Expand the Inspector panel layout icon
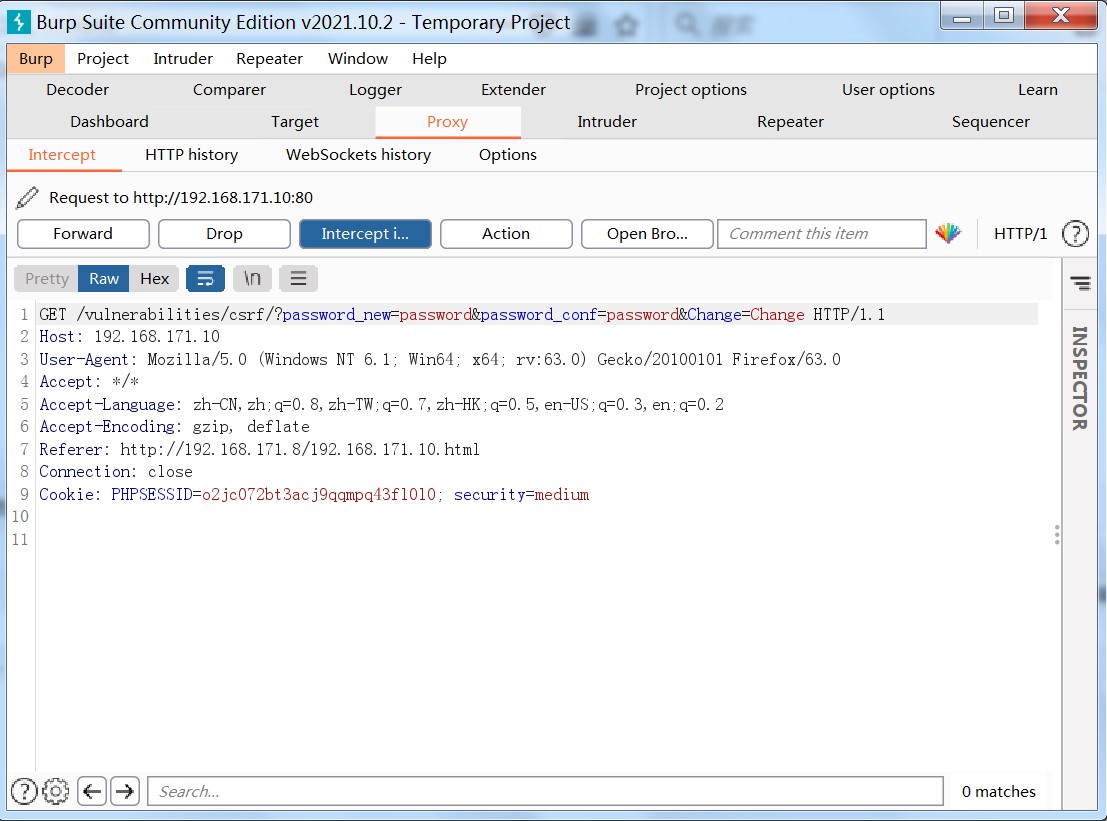Screen dimensions: 1107x821 click(1080, 283)
